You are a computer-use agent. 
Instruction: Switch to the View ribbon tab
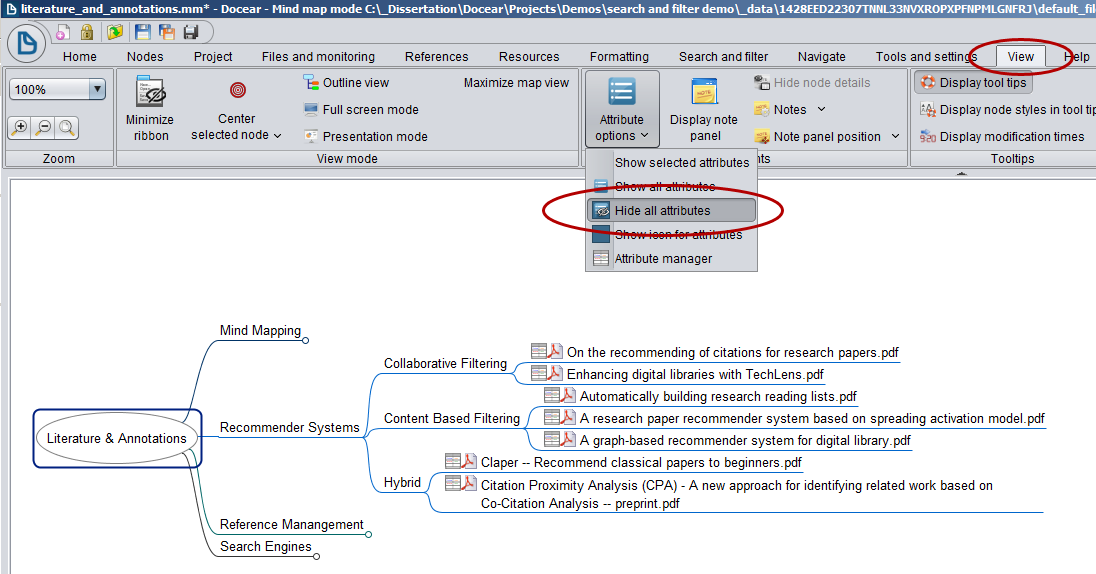click(x=1021, y=57)
